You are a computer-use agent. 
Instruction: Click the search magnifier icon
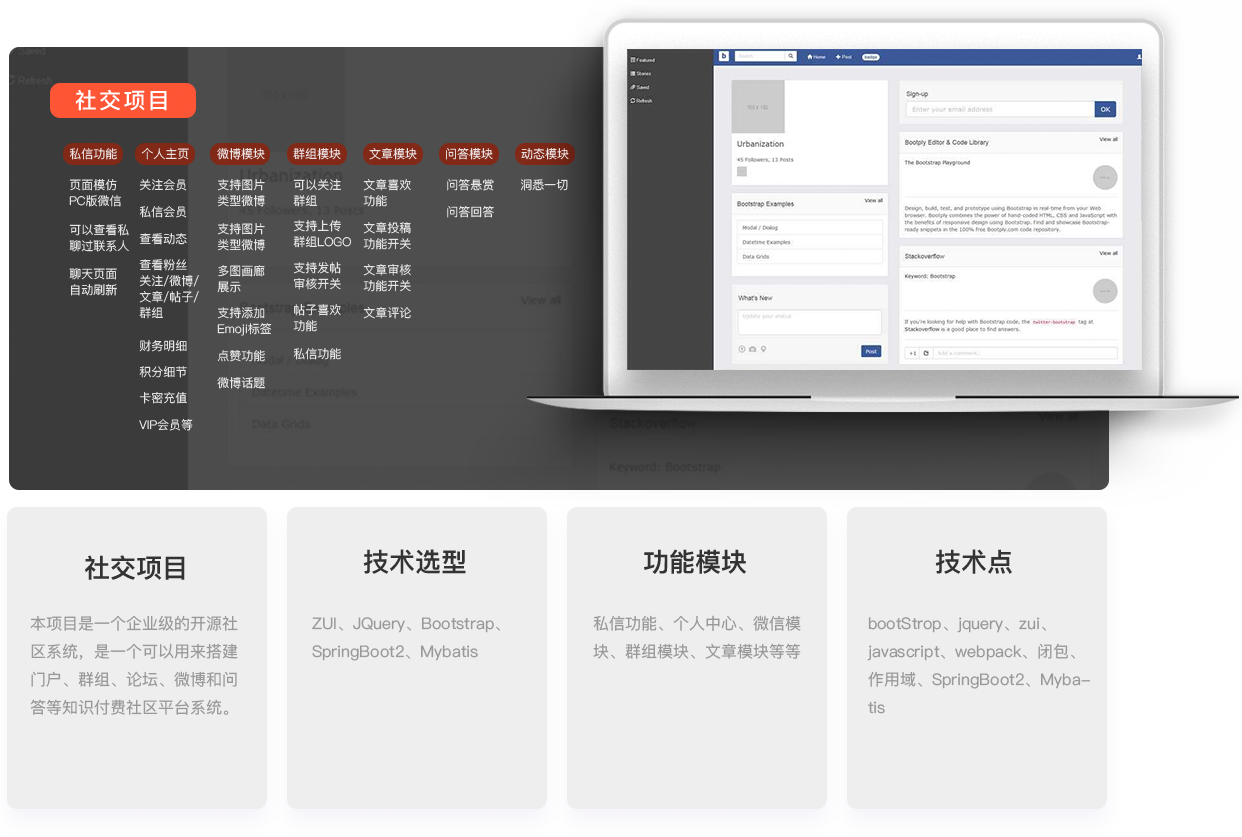pos(791,57)
